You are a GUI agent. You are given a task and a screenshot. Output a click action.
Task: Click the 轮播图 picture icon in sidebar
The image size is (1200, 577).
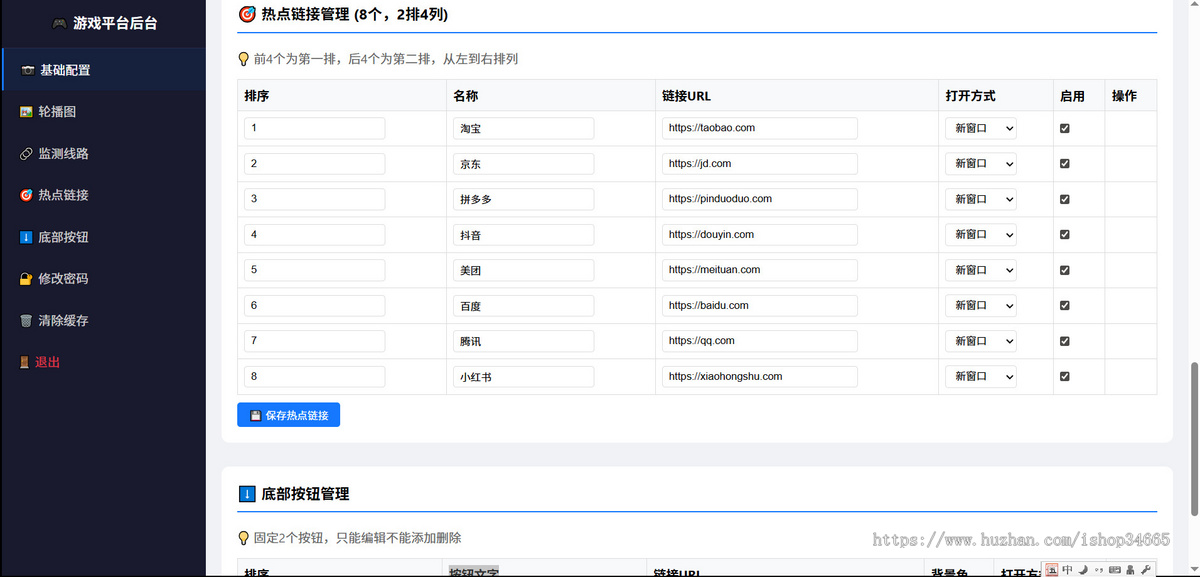pyautogui.click(x=26, y=112)
